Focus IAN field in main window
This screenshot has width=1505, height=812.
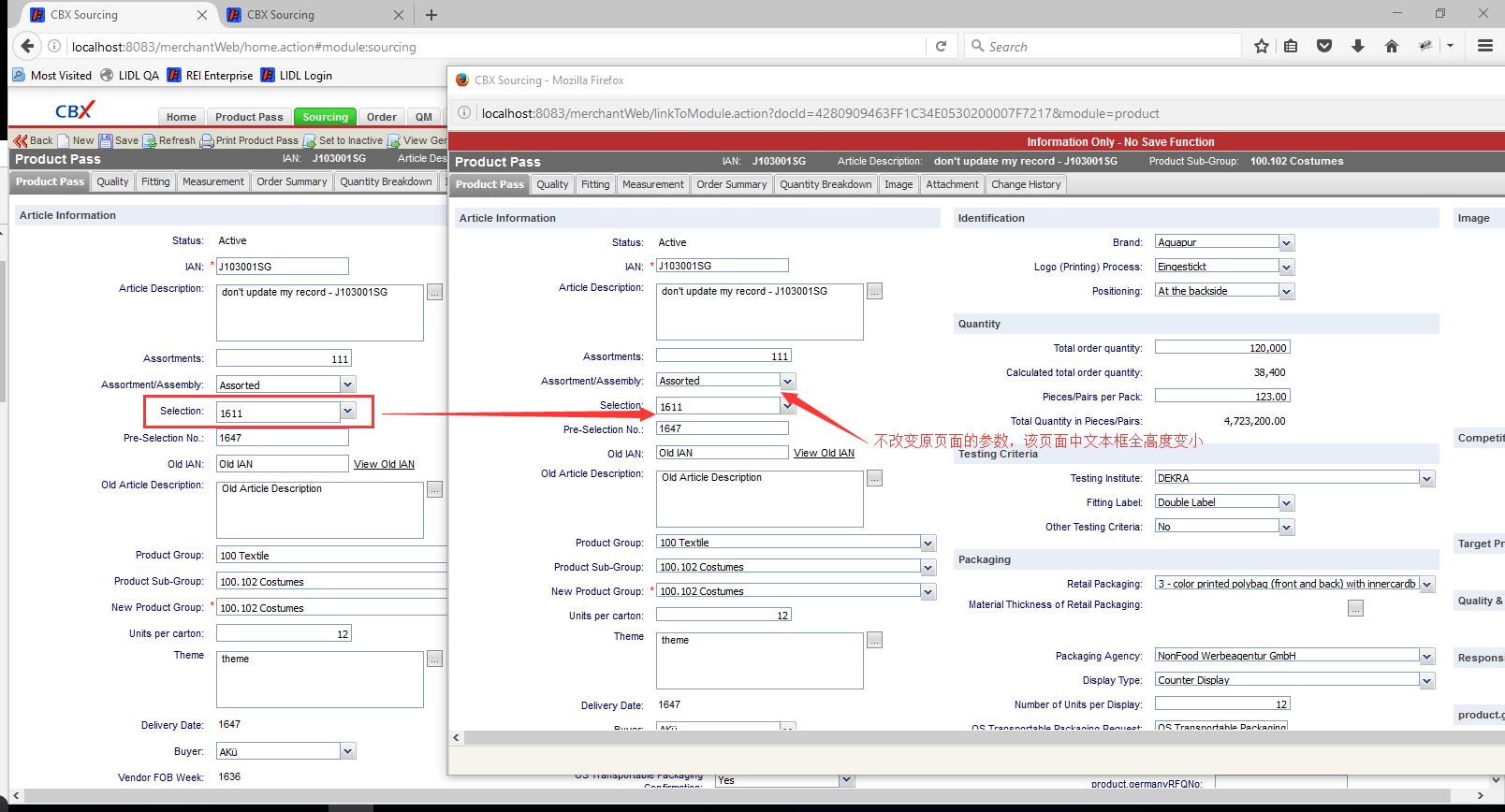point(283,267)
